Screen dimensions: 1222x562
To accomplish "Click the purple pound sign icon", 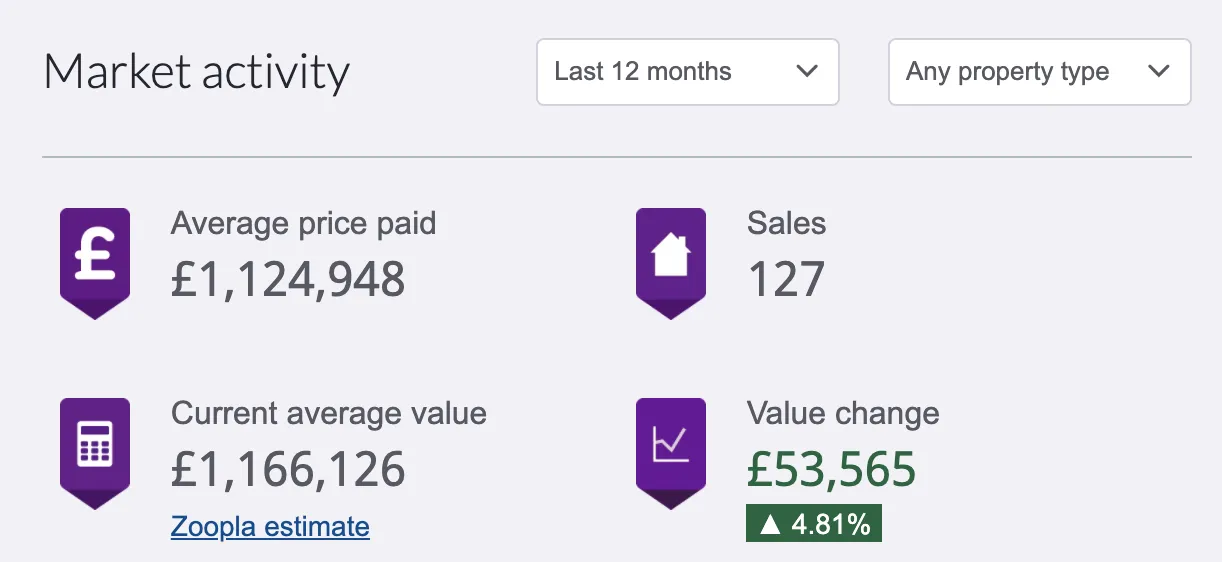I will tap(95, 263).
